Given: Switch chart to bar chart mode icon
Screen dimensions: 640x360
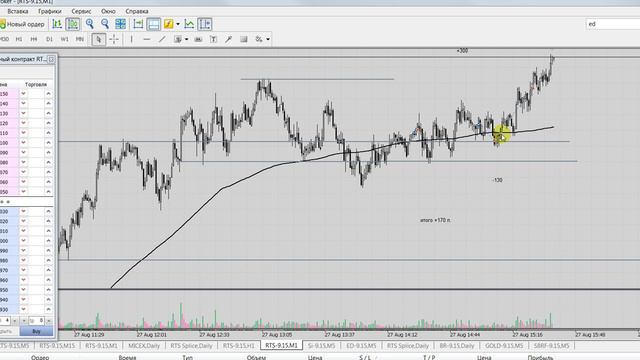Looking at the screenshot, I should (x=57, y=24).
